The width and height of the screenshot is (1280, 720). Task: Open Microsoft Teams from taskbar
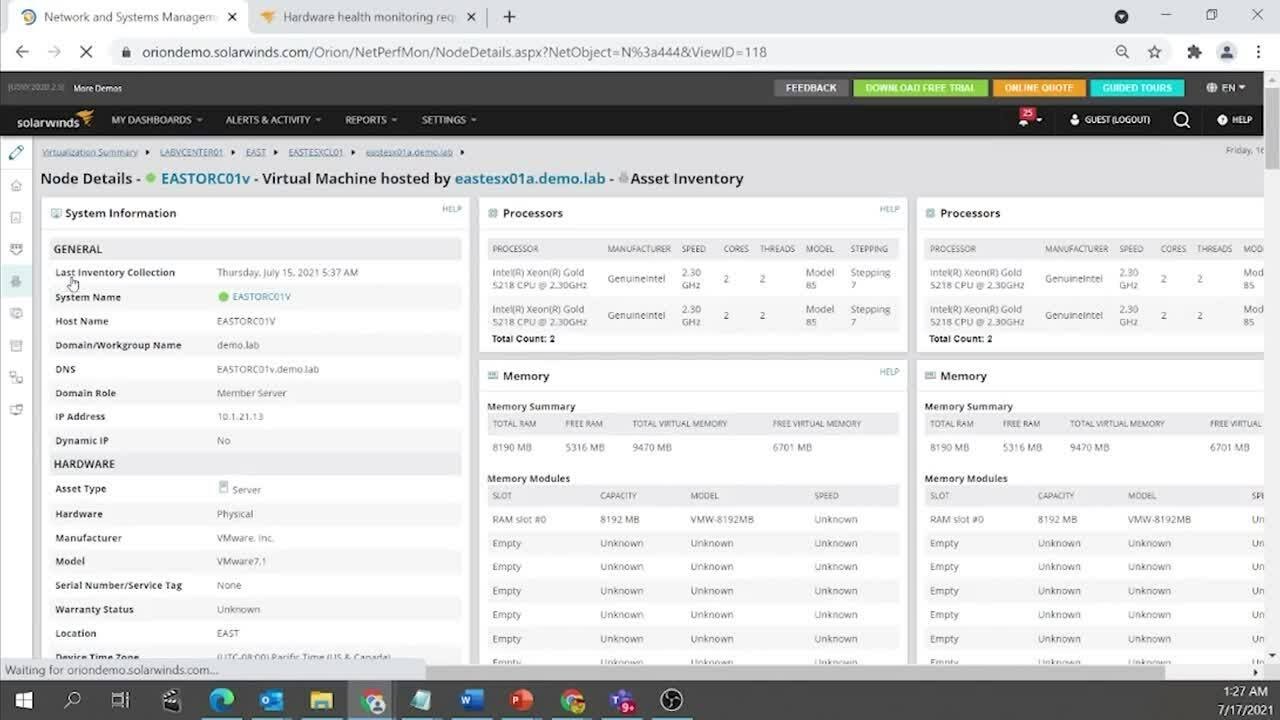[623, 700]
